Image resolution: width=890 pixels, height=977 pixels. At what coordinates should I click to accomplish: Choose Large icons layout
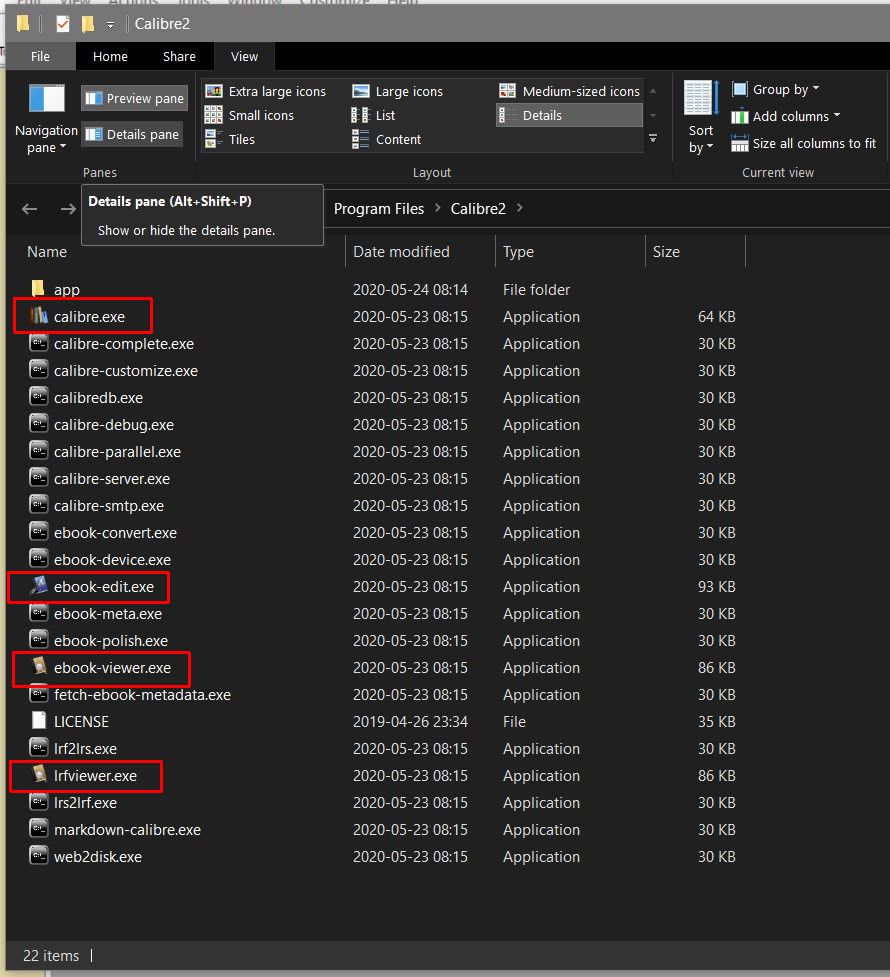click(397, 91)
